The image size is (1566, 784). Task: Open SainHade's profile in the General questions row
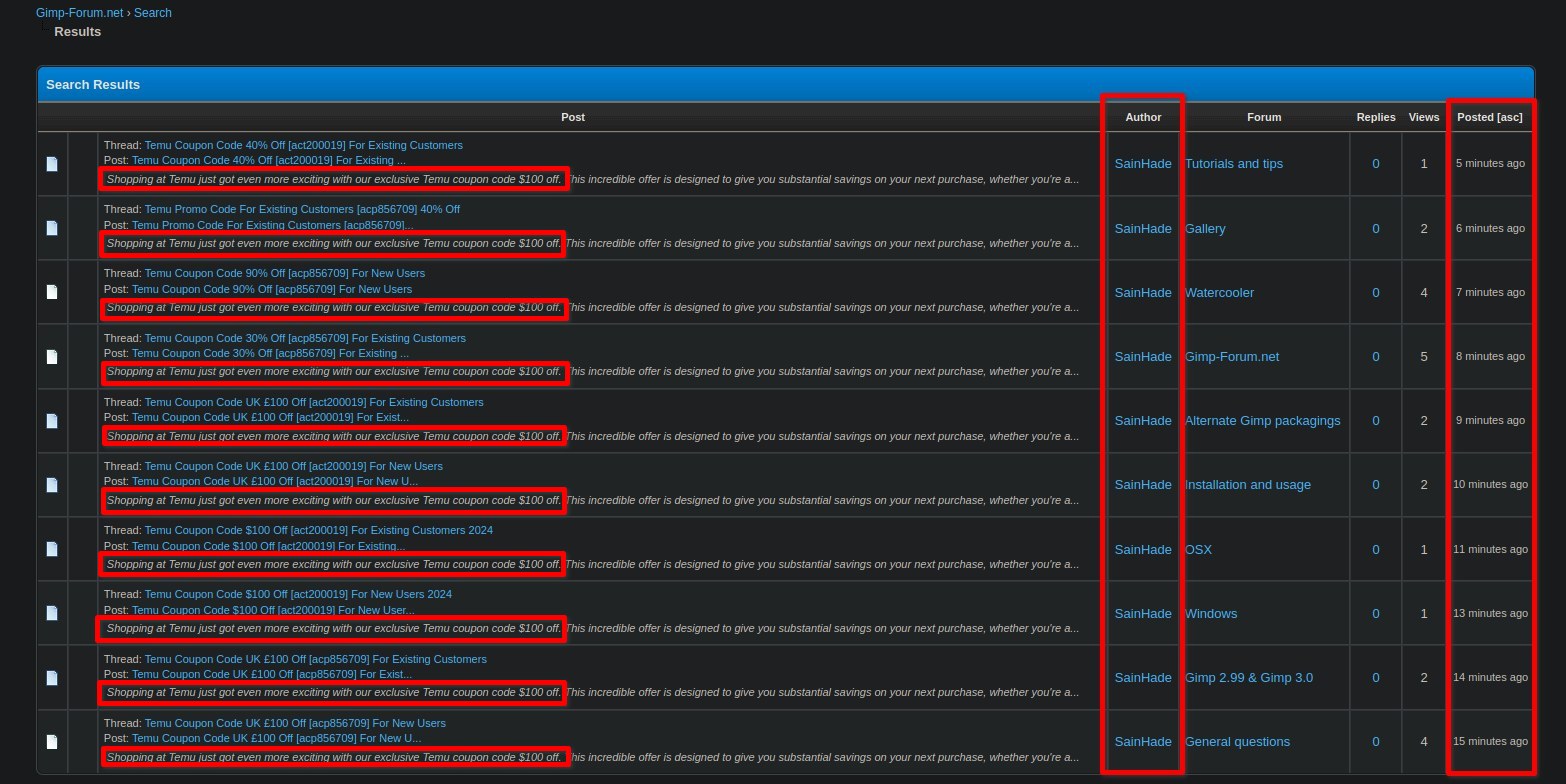click(x=1143, y=742)
